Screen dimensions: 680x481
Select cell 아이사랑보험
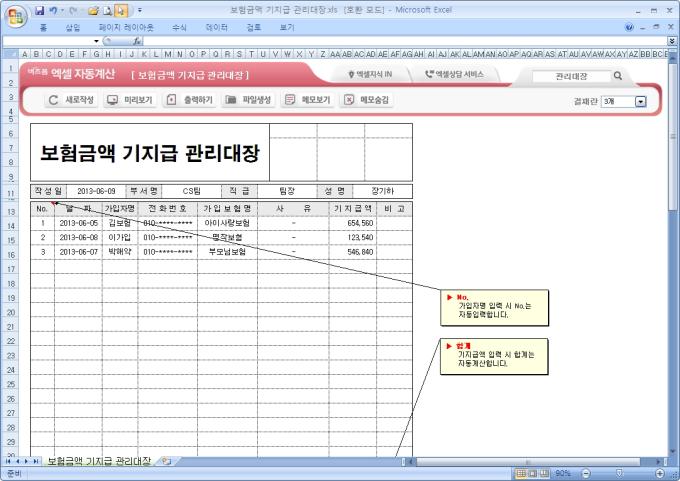pos(227,223)
